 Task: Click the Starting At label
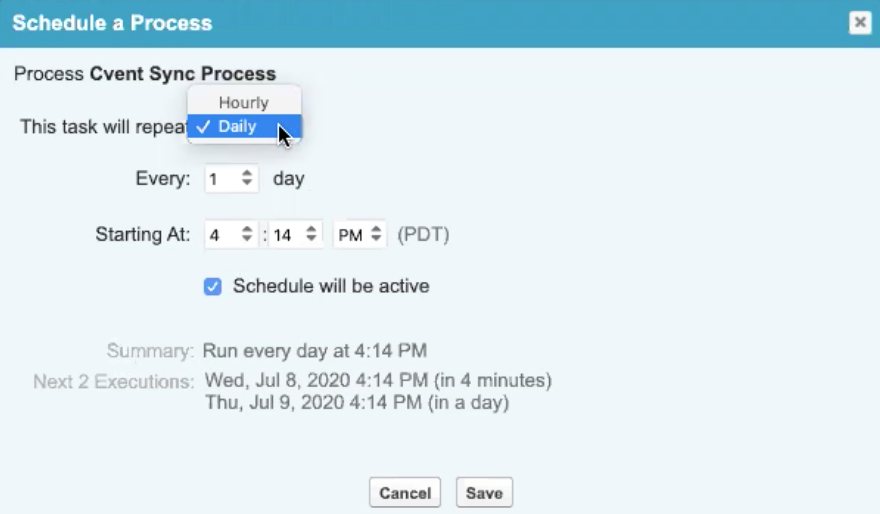click(143, 236)
